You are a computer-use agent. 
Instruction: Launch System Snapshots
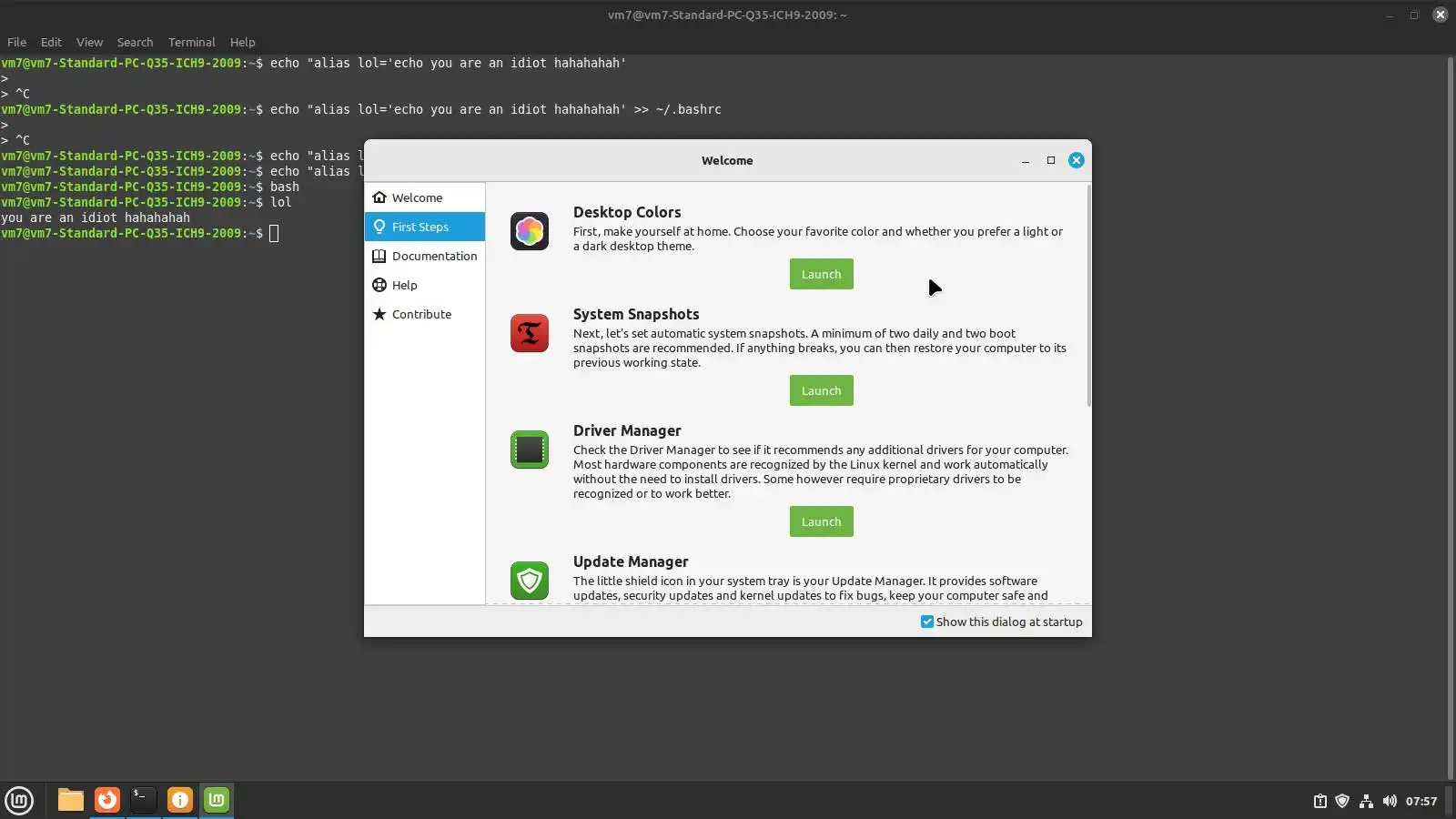(821, 390)
